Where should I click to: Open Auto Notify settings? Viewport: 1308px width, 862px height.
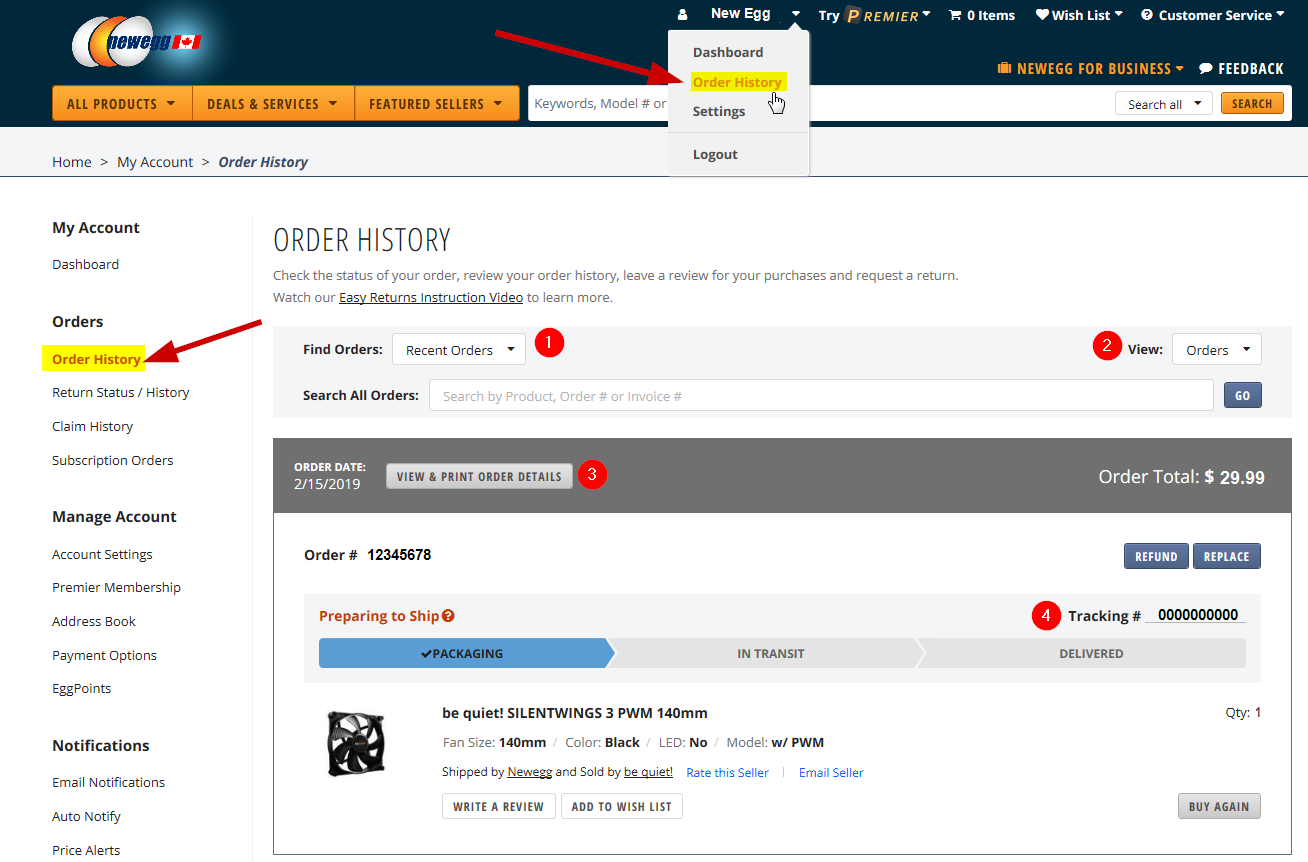pos(86,816)
